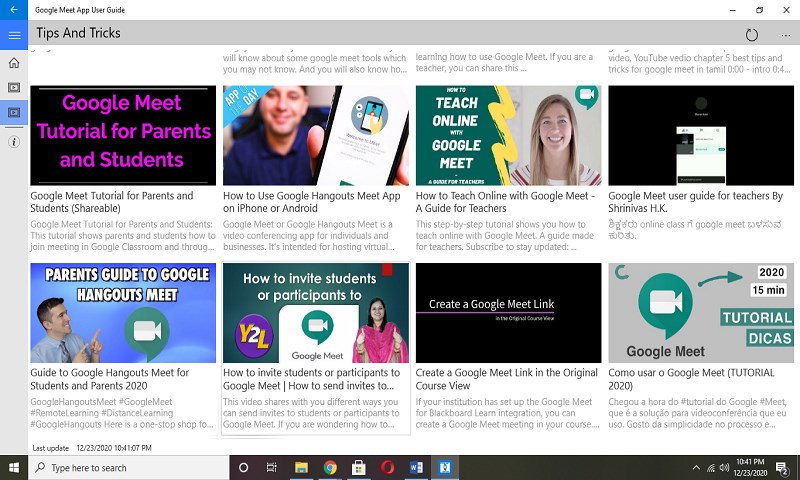Screen dimensions: 800x480
Task: Click the Type here to search box
Action: [128, 467]
